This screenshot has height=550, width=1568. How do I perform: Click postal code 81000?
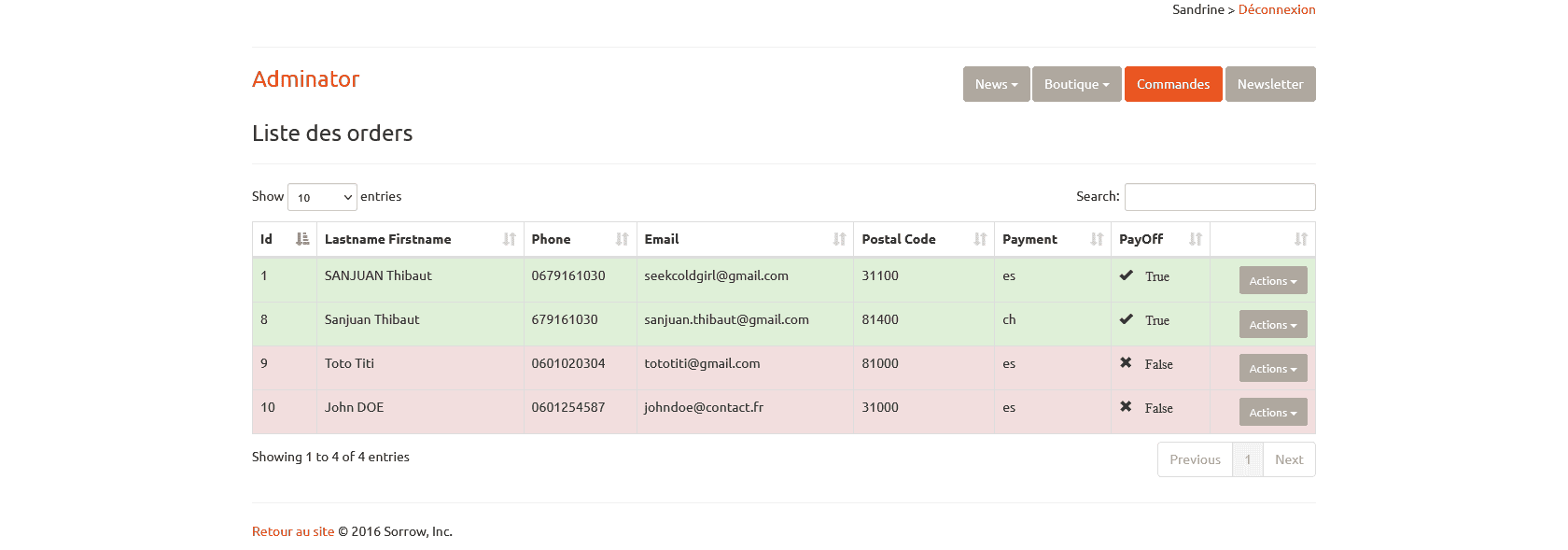pos(880,363)
